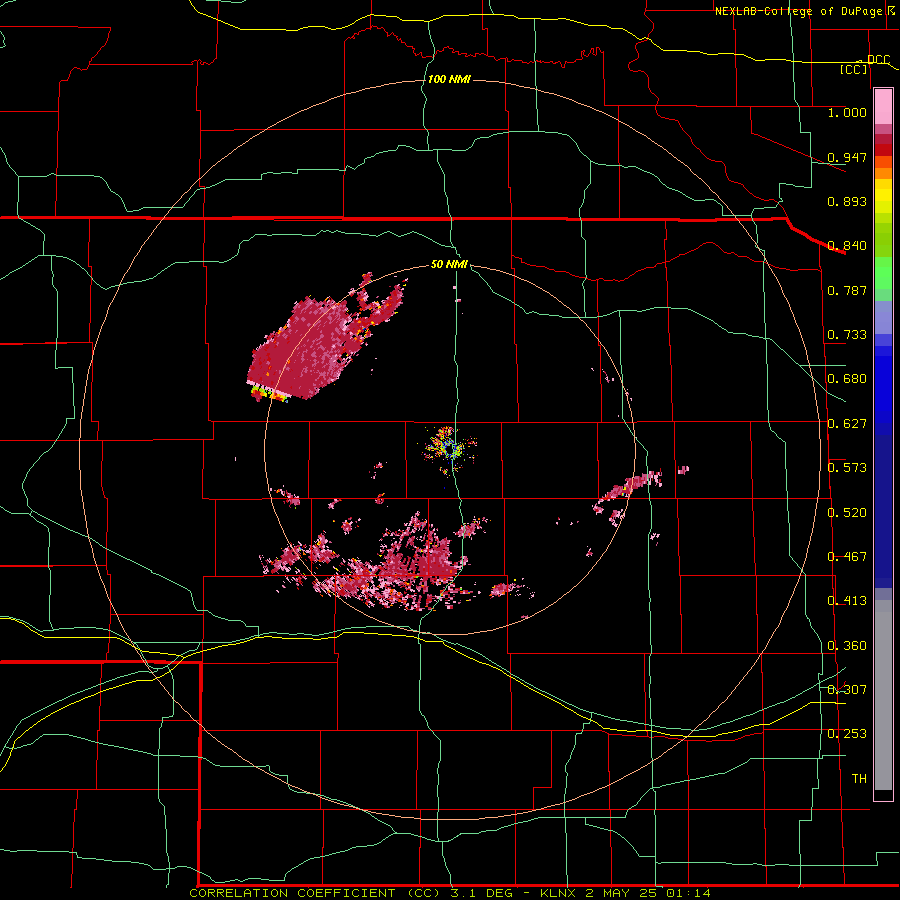The width and height of the screenshot is (900, 900).
Task: Click the multicolored clutter at radar center
Action: click(x=451, y=449)
